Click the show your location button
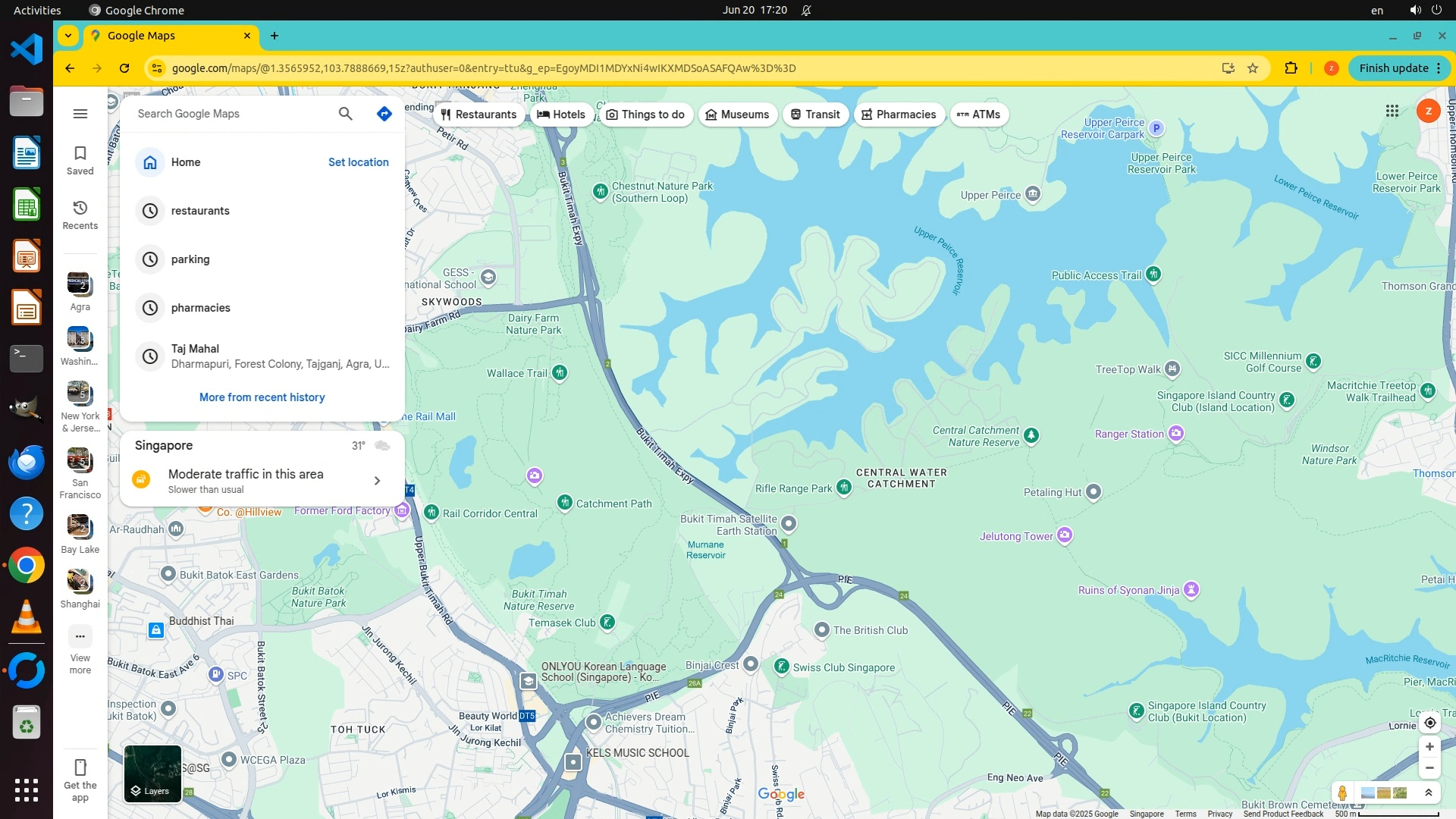 1429,723
